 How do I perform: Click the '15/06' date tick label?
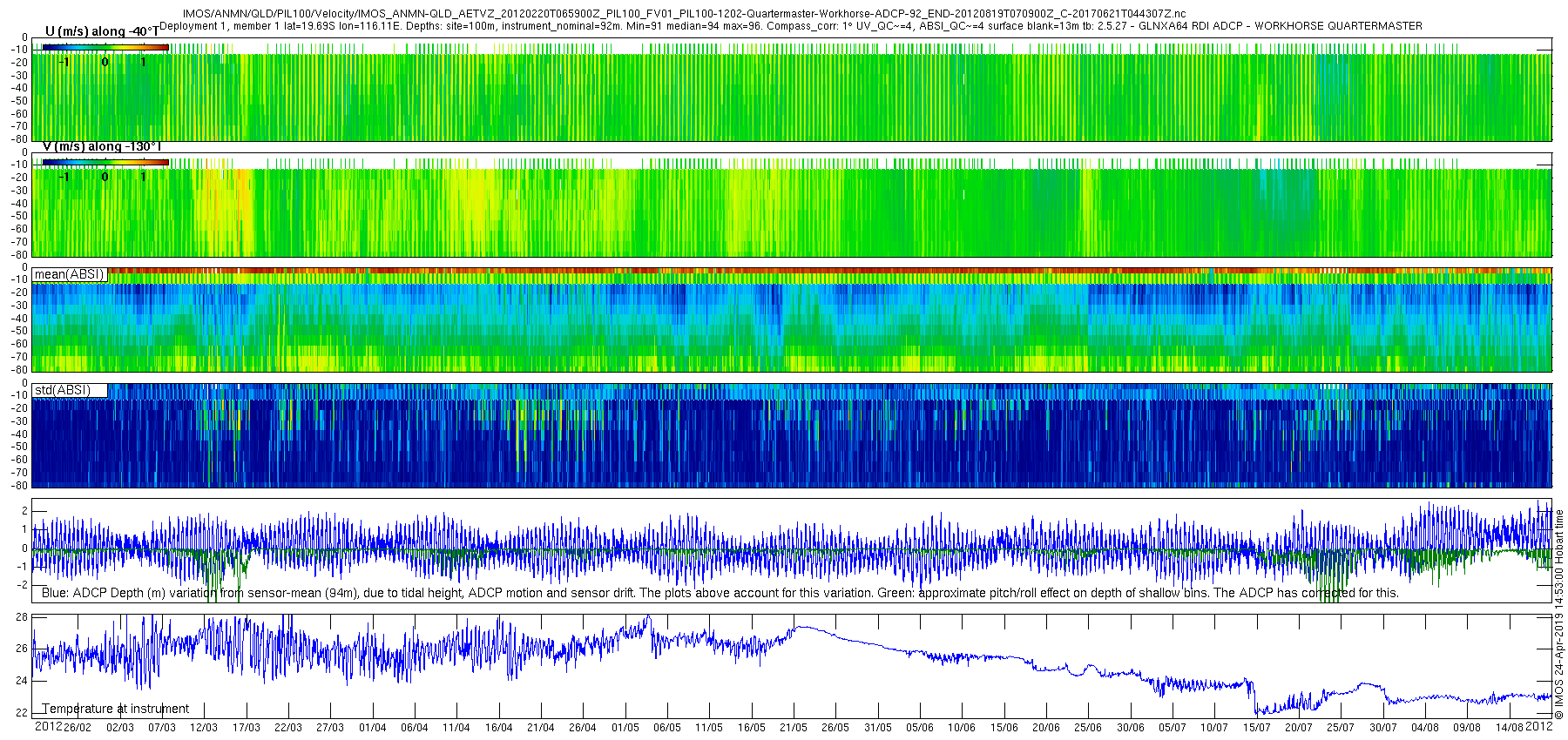[x=1004, y=728]
